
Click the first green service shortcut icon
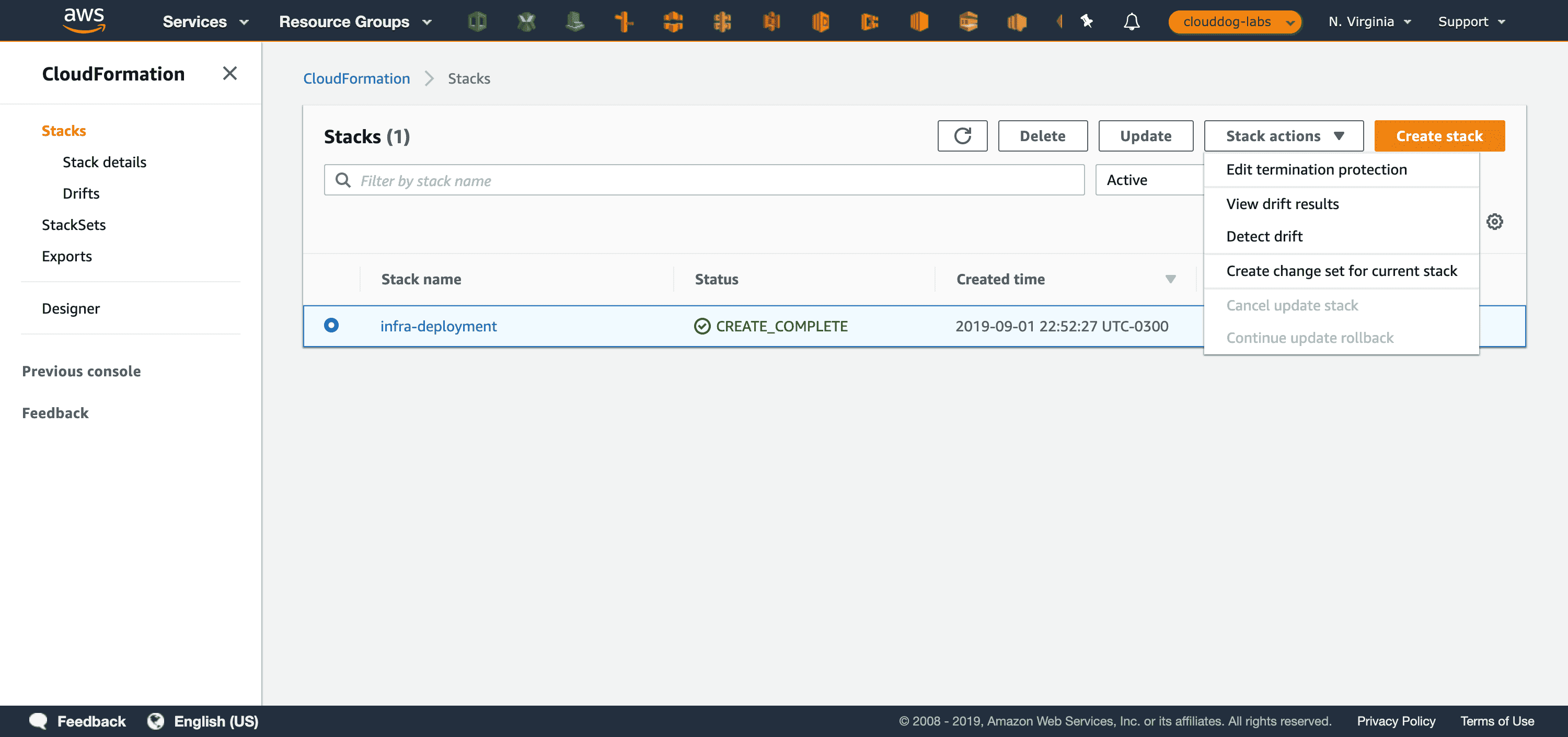[x=477, y=22]
